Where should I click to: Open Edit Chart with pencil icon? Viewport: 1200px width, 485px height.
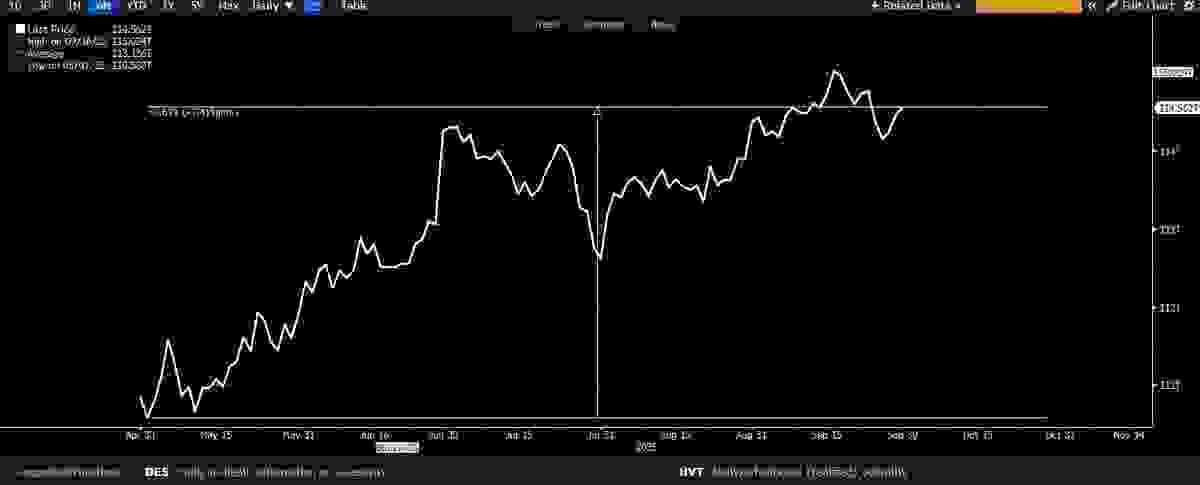[x=1140, y=6]
